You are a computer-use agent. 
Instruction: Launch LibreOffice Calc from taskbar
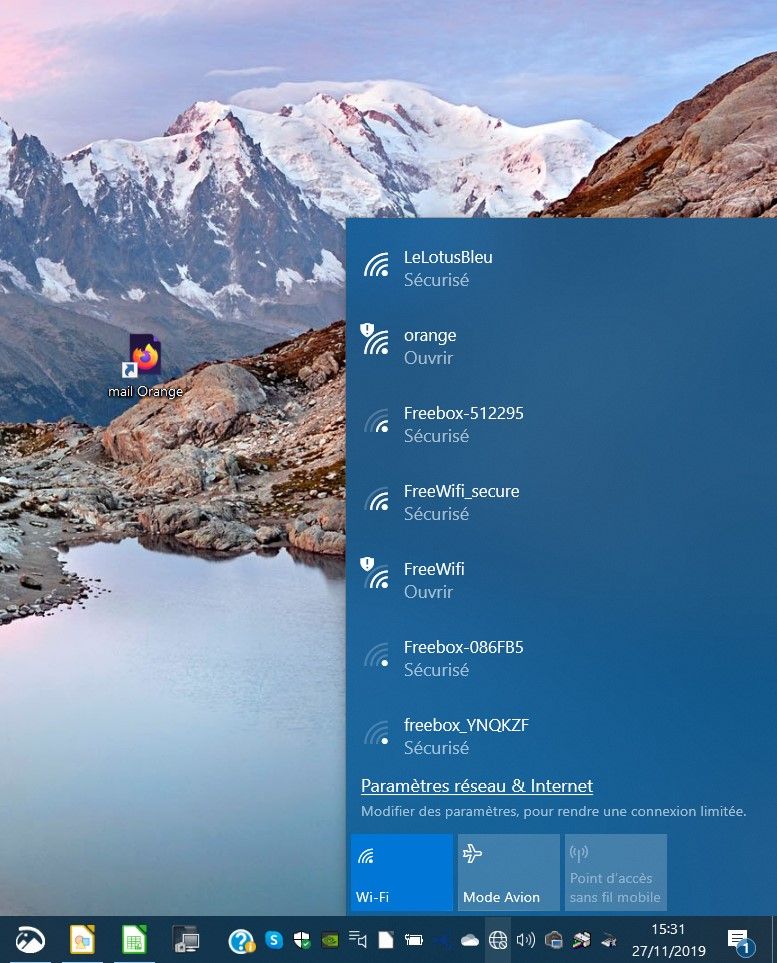134,940
